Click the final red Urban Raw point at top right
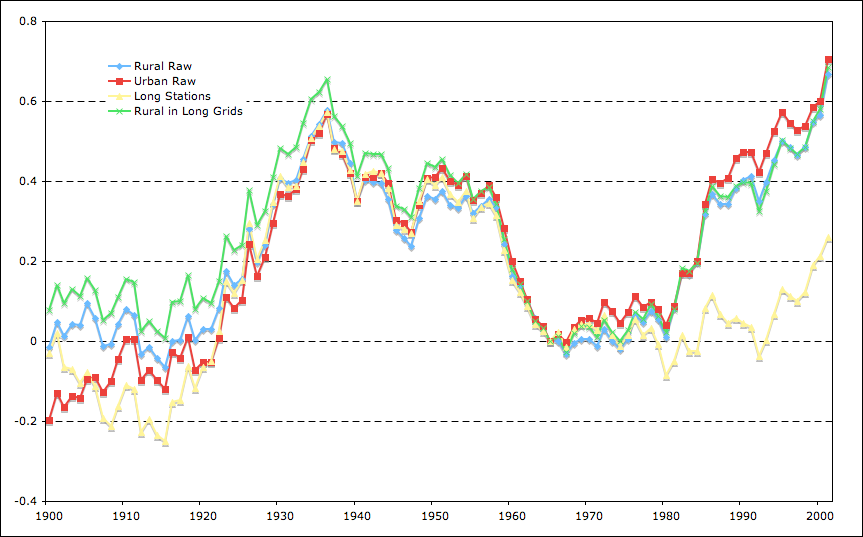This screenshot has width=863, height=537. [x=828, y=60]
